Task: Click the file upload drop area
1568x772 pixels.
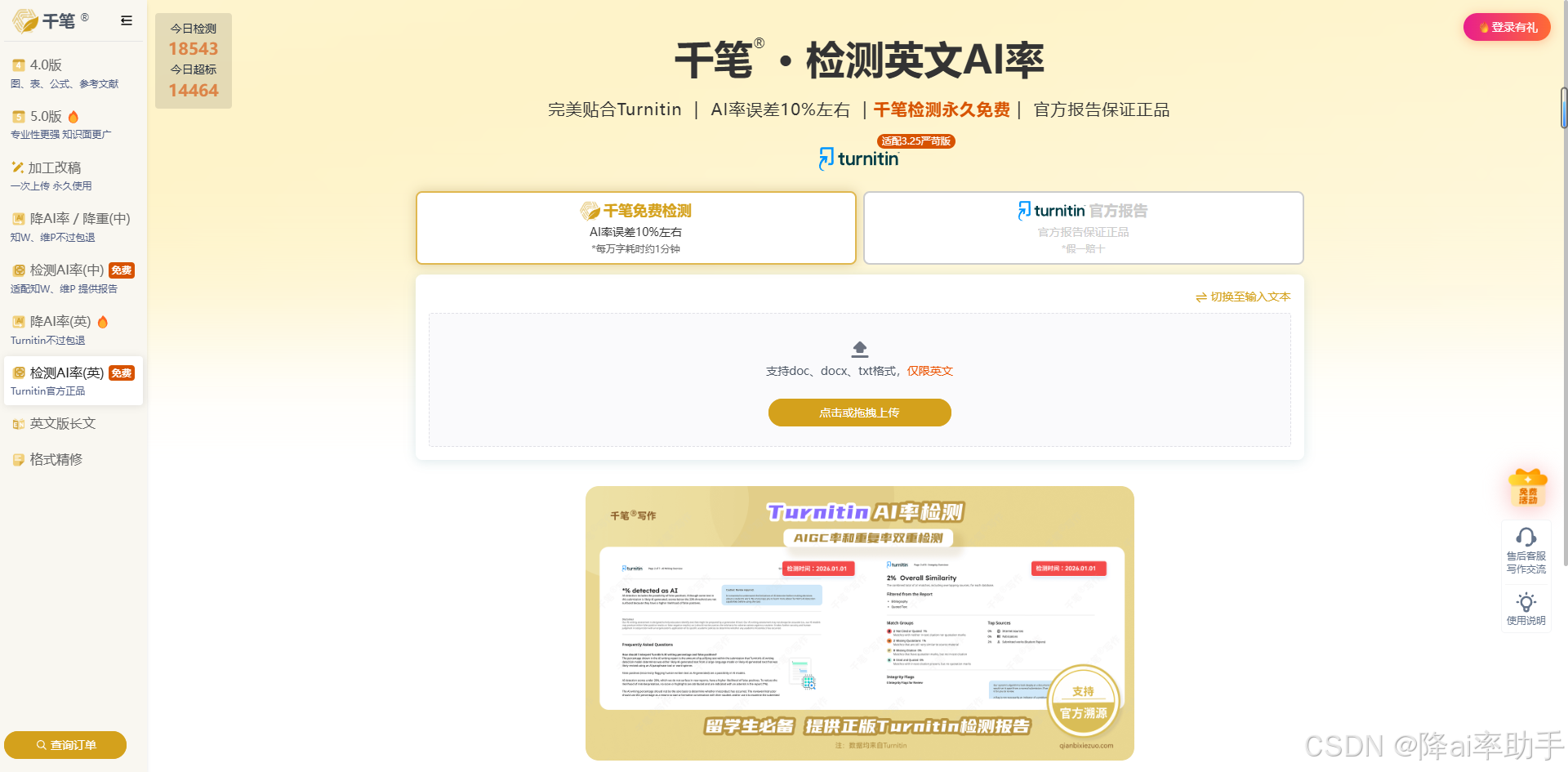Action: [x=860, y=380]
